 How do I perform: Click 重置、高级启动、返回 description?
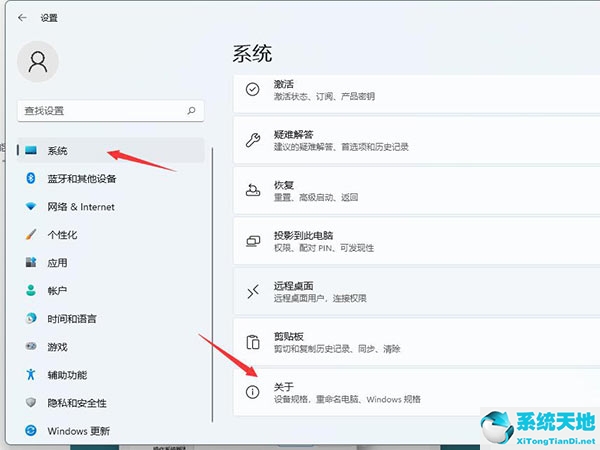(x=316, y=197)
